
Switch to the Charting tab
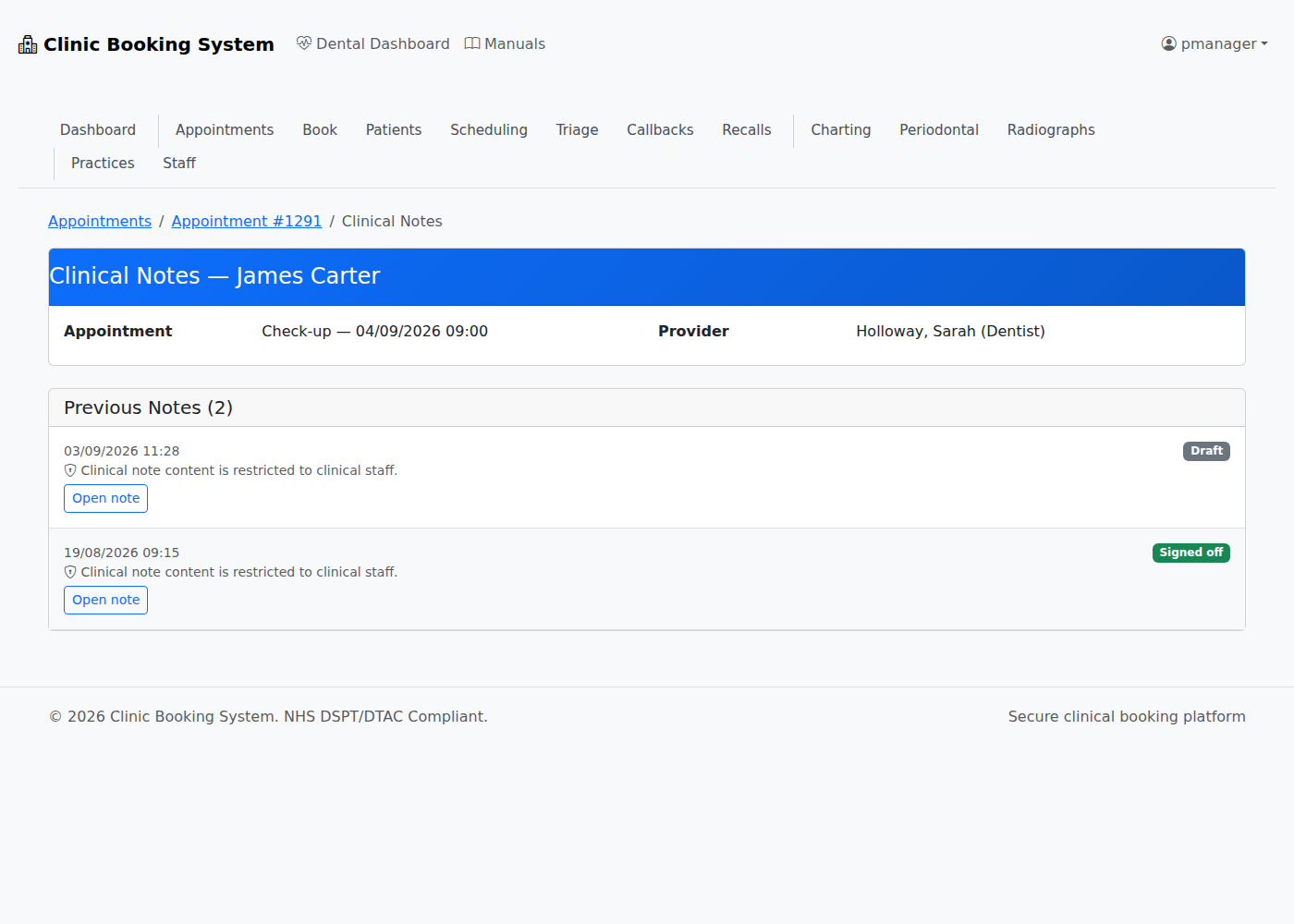(841, 129)
